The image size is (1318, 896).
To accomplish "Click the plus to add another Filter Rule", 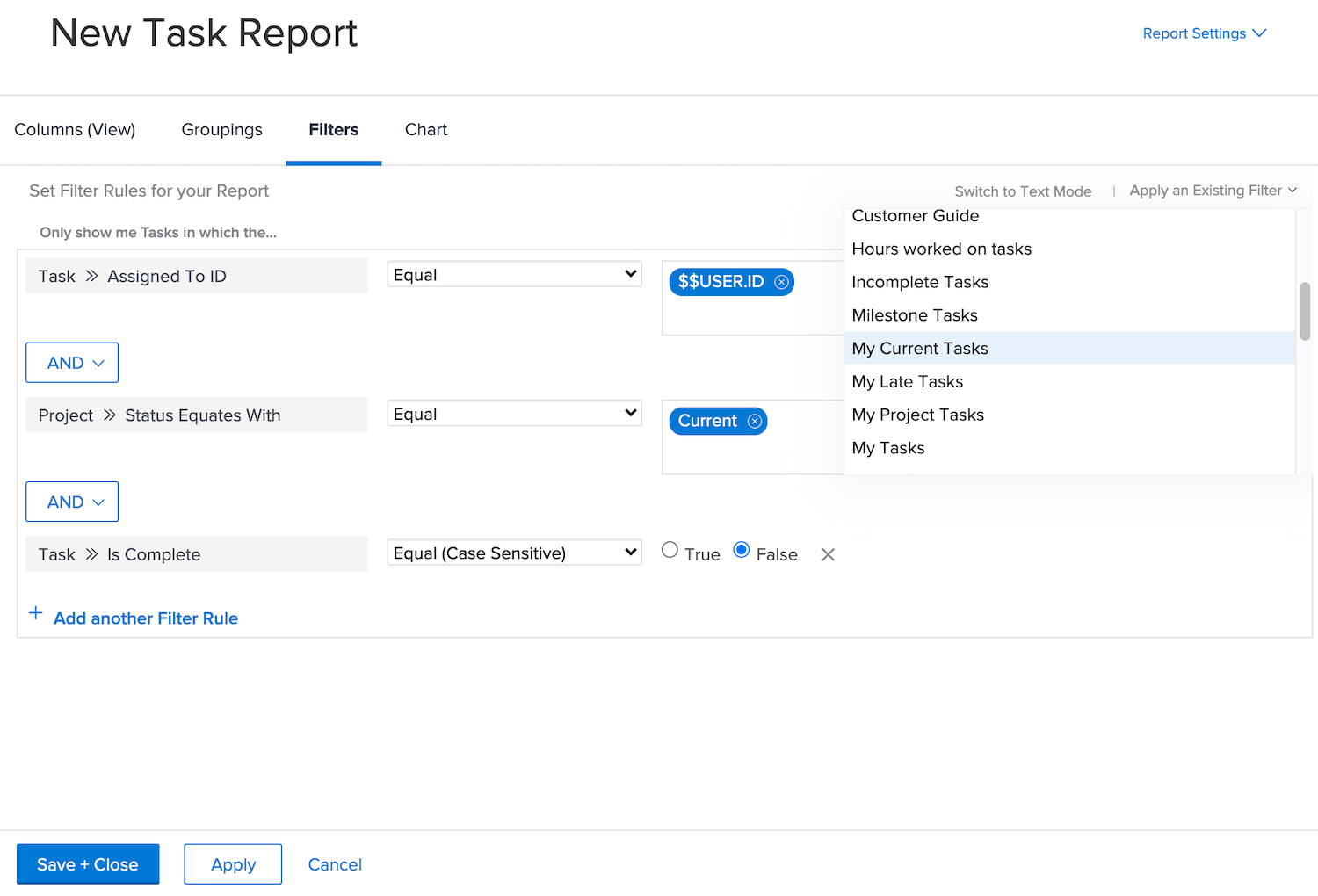I will coord(35,614).
